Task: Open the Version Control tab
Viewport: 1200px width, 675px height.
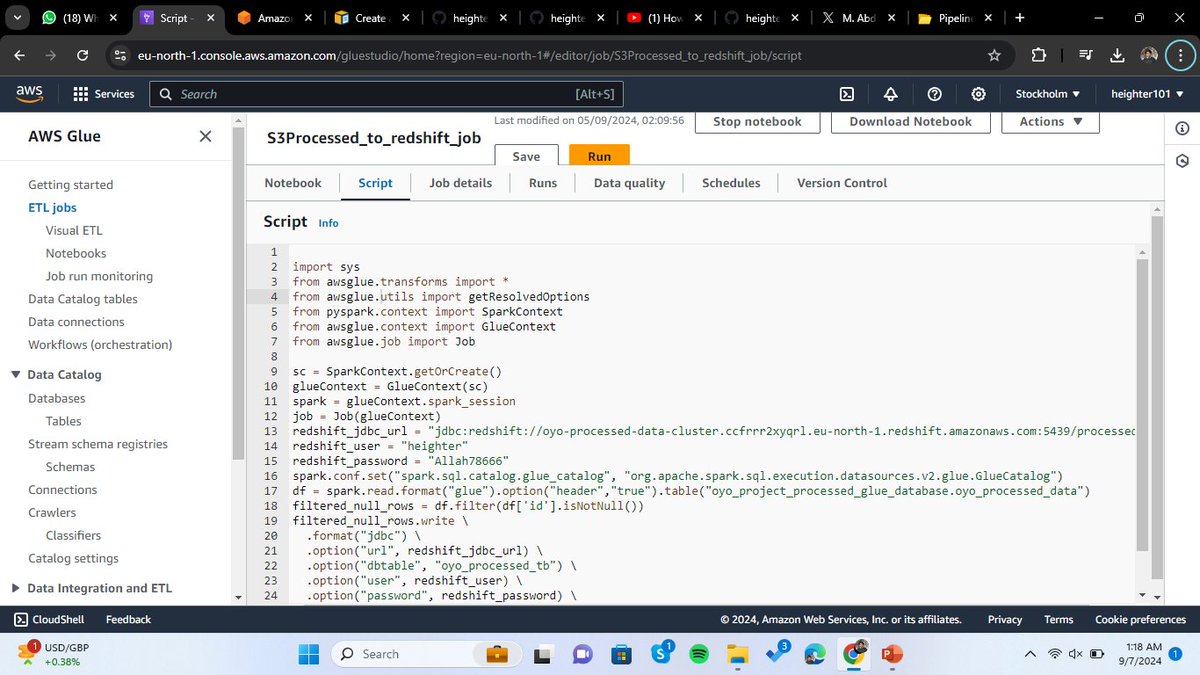Action: click(x=842, y=183)
